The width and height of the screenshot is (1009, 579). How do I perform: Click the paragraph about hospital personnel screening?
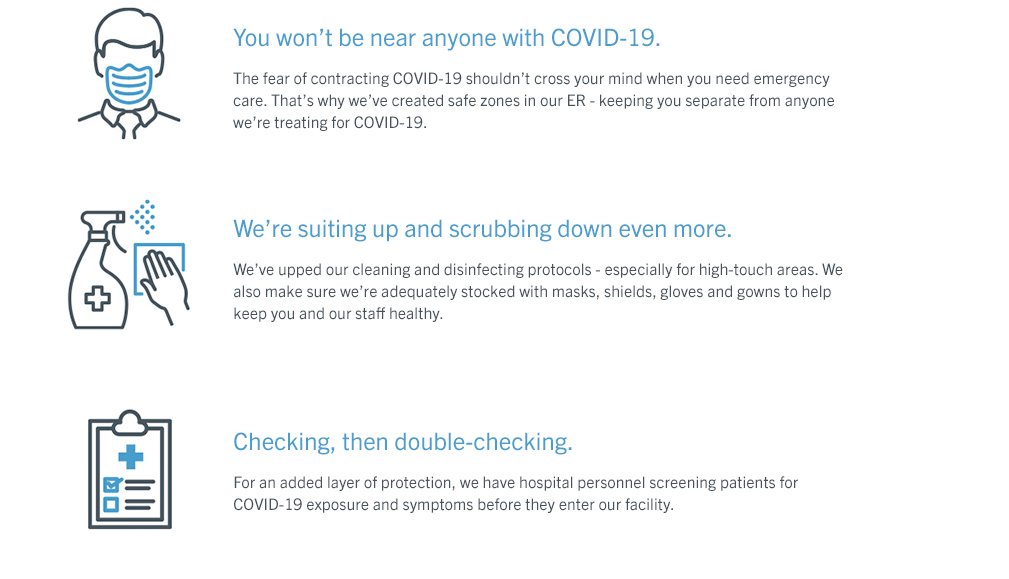click(515, 493)
